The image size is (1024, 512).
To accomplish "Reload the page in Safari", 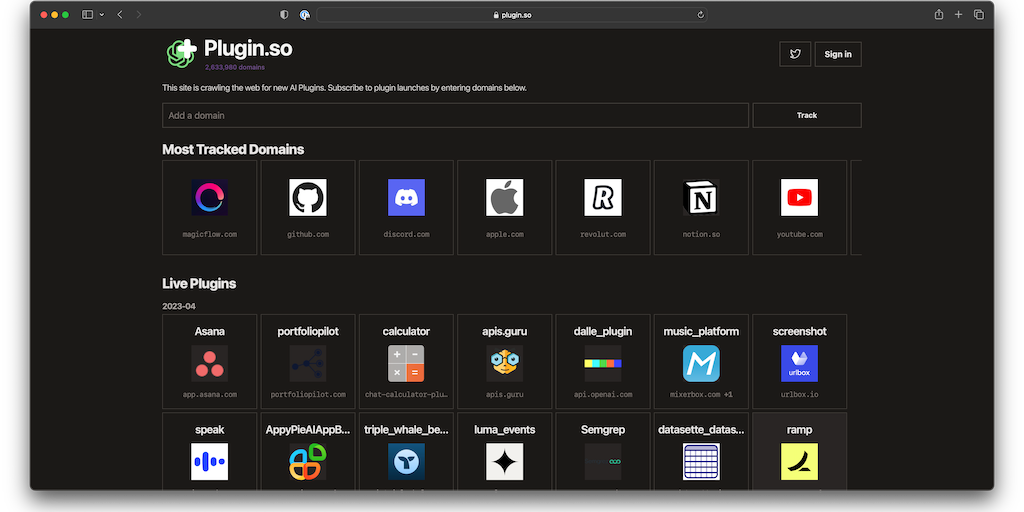I will (701, 15).
